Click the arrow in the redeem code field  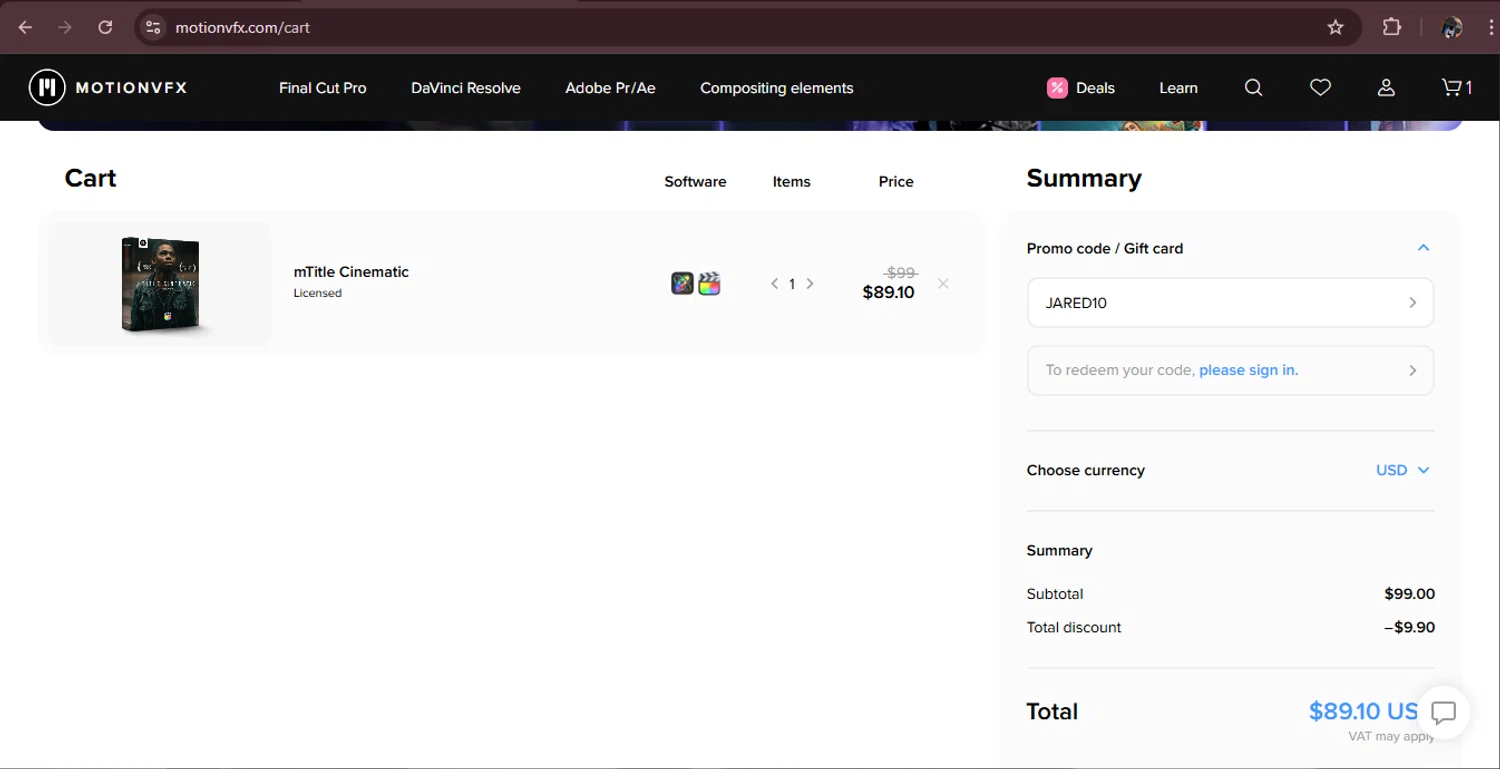pyautogui.click(x=1412, y=370)
